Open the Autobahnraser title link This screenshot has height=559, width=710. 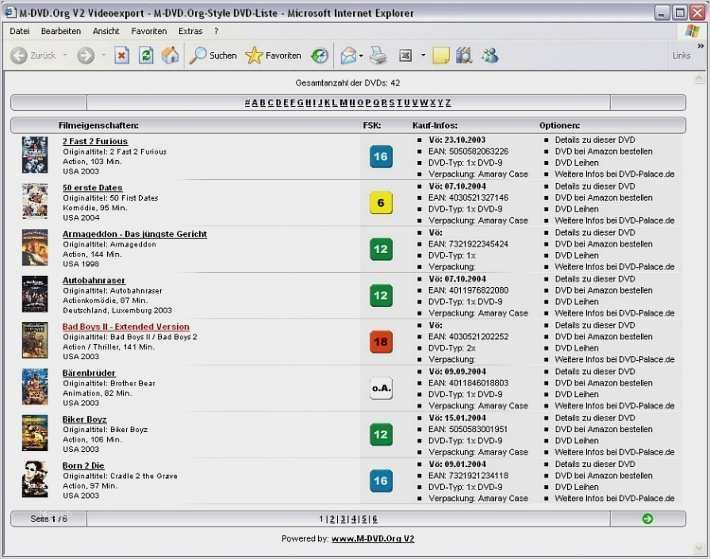tap(94, 280)
